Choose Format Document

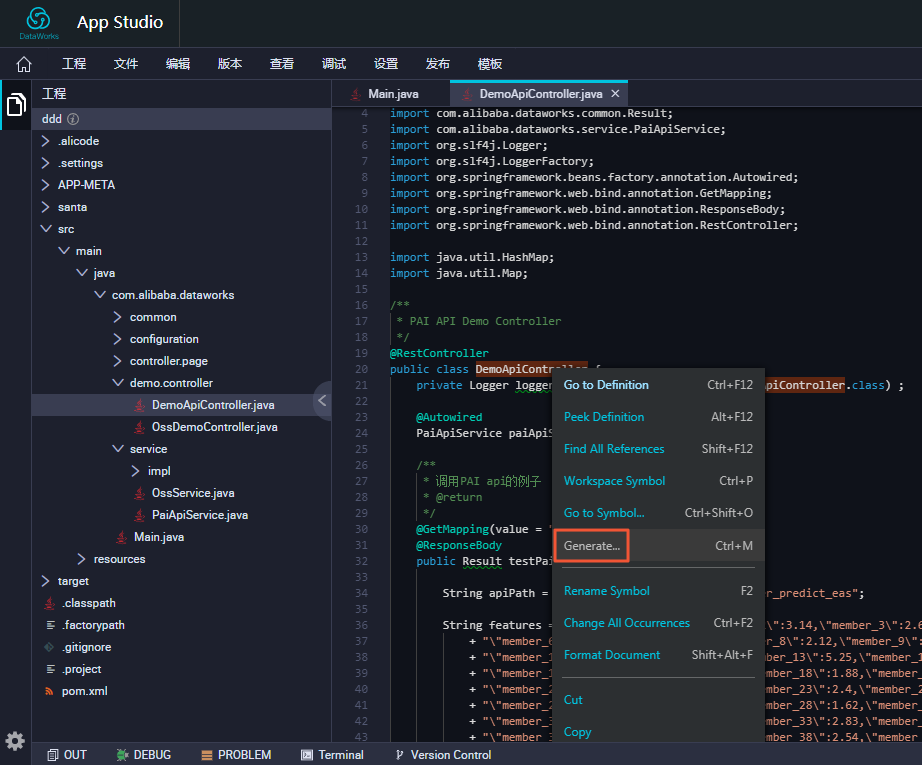click(x=658, y=655)
